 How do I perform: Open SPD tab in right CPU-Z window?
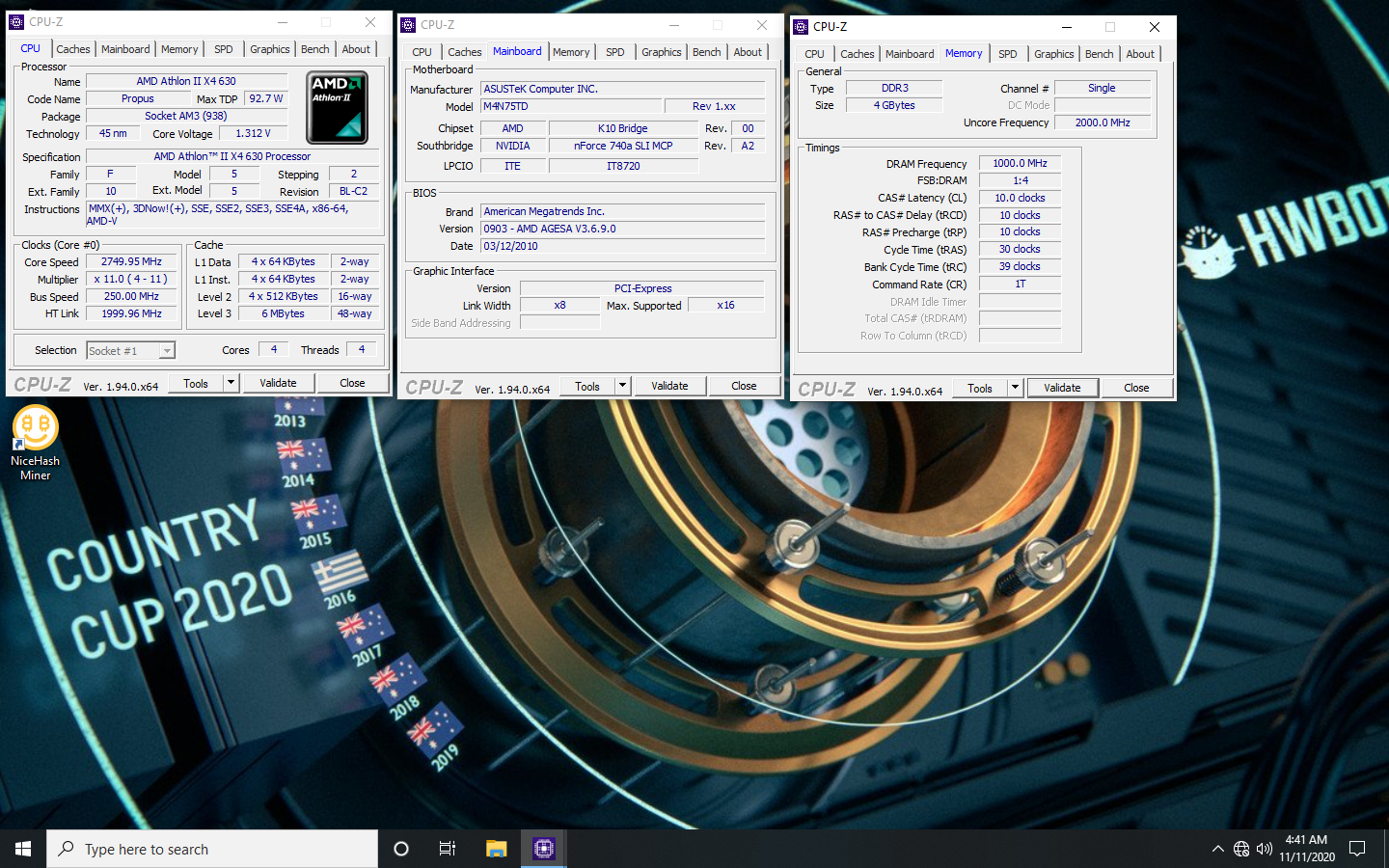(1008, 54)
